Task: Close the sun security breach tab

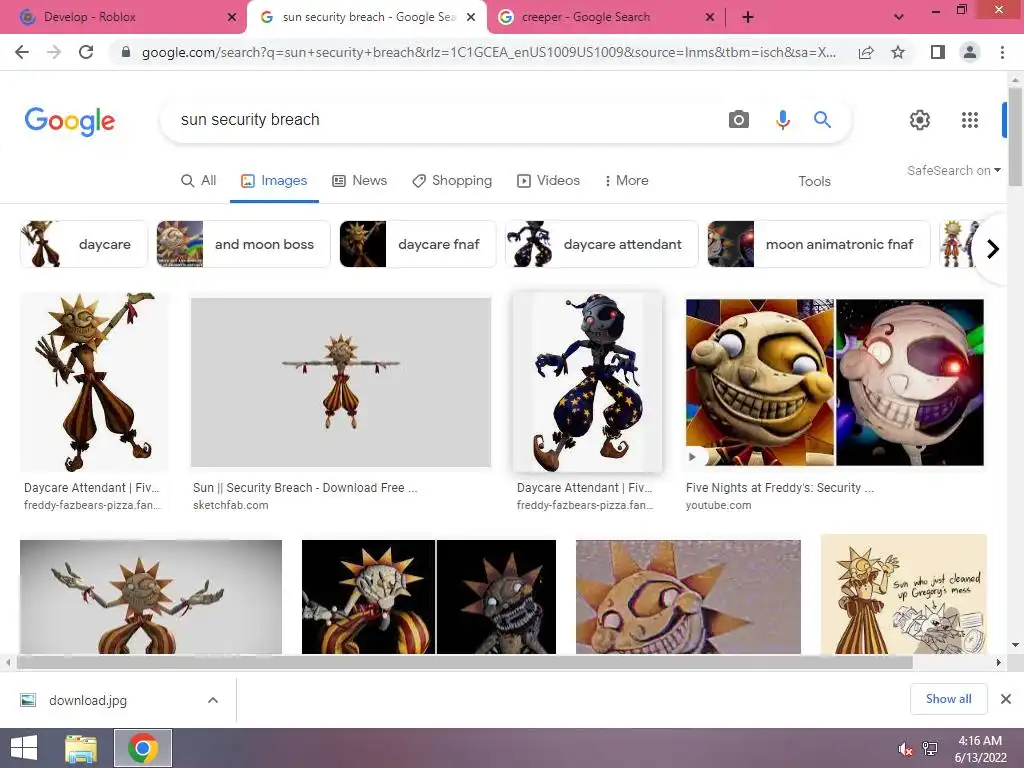Action: (471, 18)
